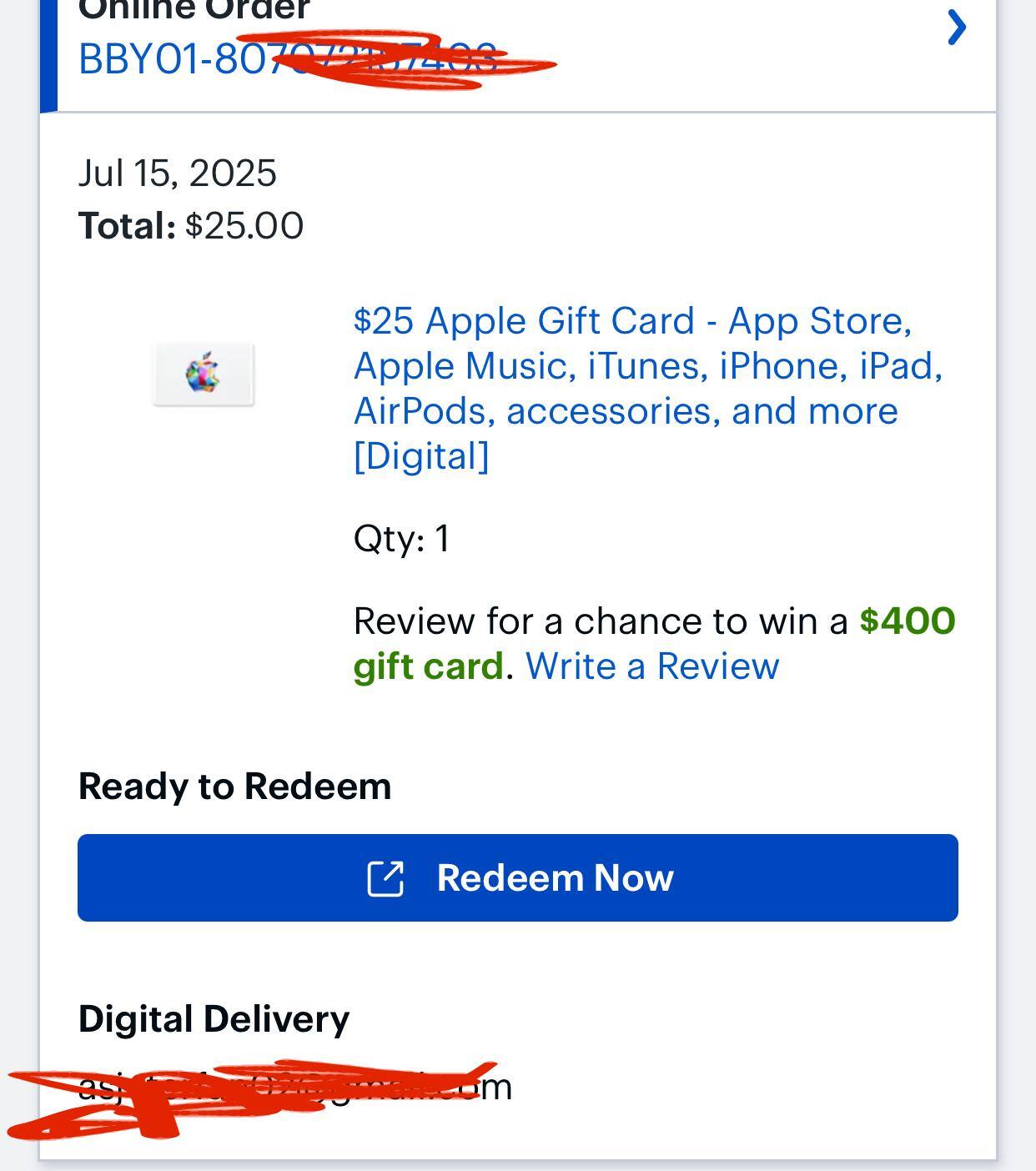Select the Total: $25.00 text
Viewport: 1036px width, 1171px height.
pyautogui.click(x=190, y=224)
